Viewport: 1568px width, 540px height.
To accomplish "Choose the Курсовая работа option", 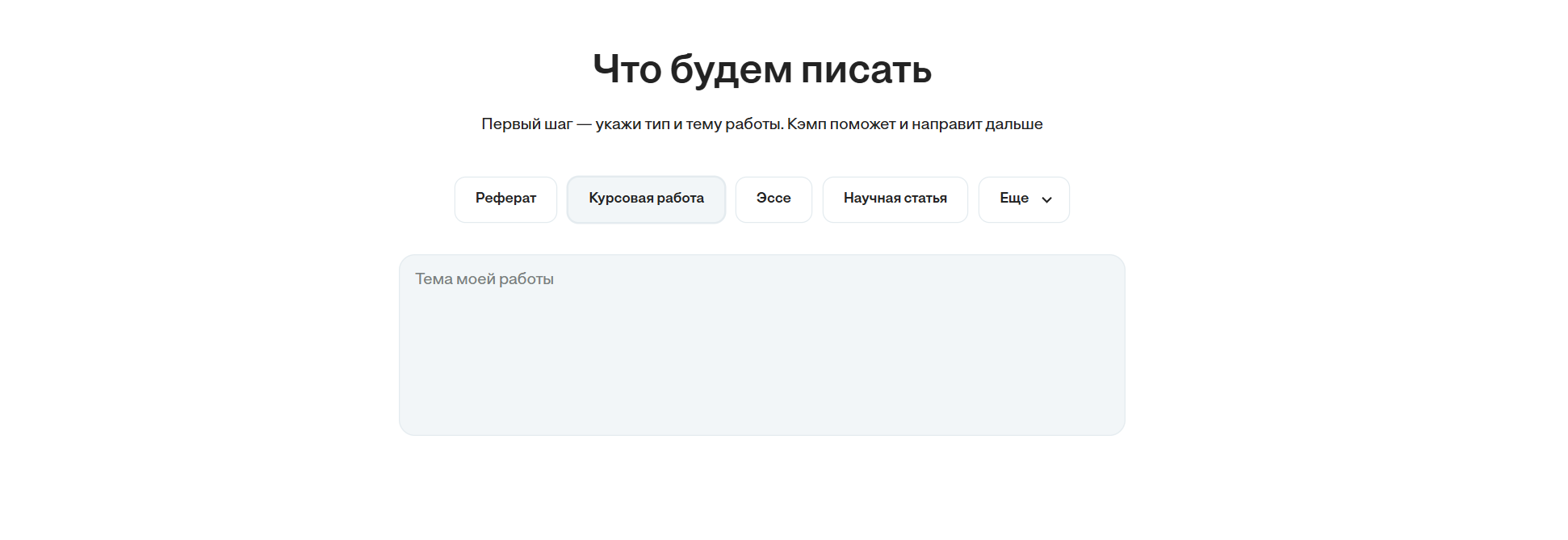I will coord(646,199).
